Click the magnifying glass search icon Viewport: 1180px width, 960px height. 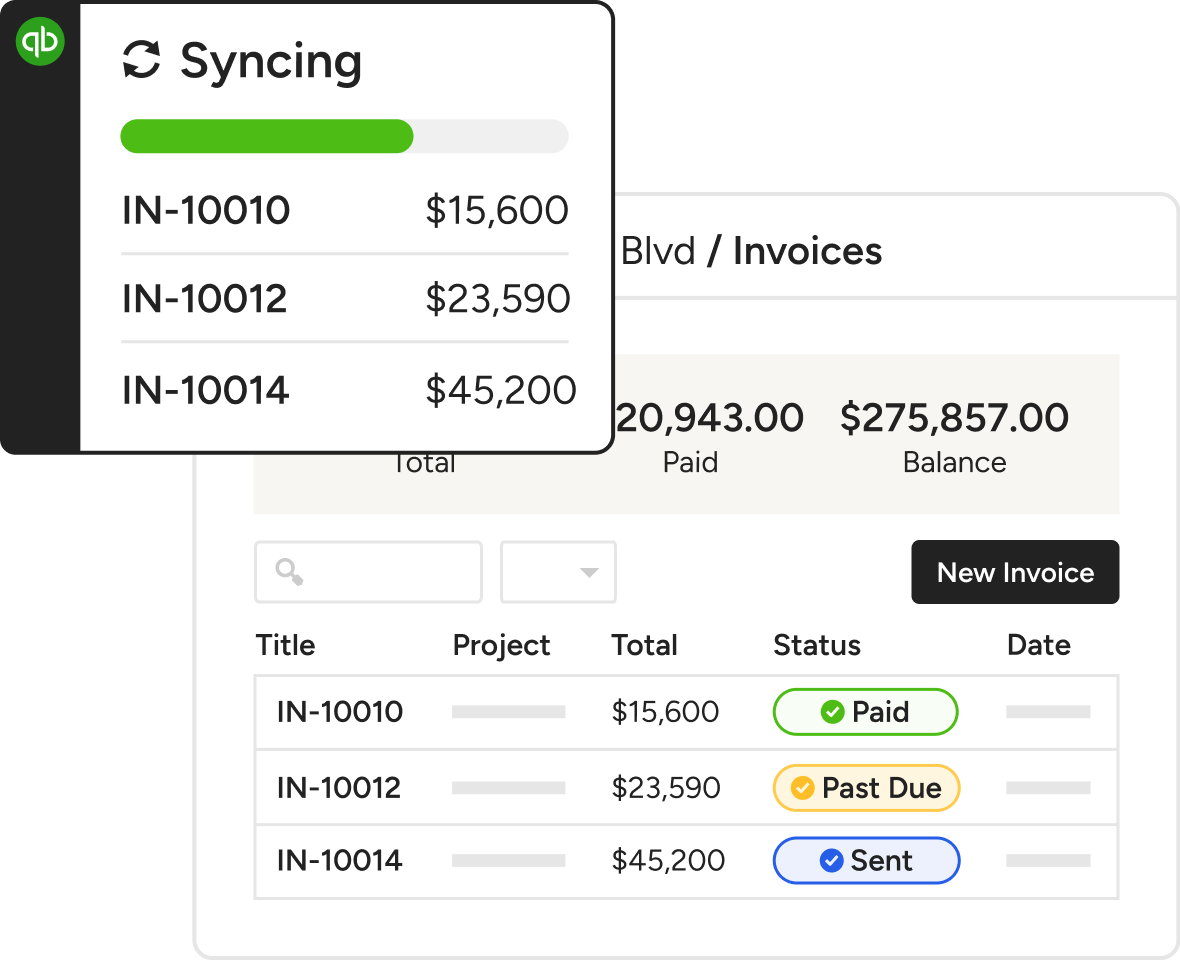pyautogui.click(x=289, y=572)
